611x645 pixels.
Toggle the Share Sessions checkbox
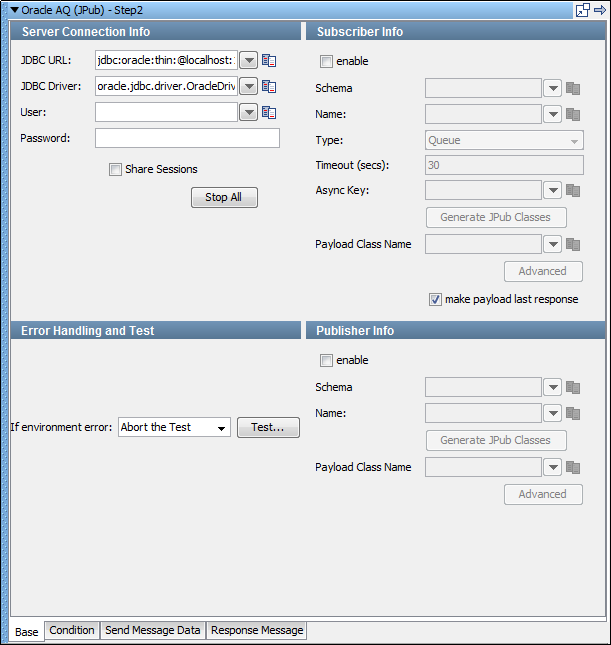(x=115, y=169)
